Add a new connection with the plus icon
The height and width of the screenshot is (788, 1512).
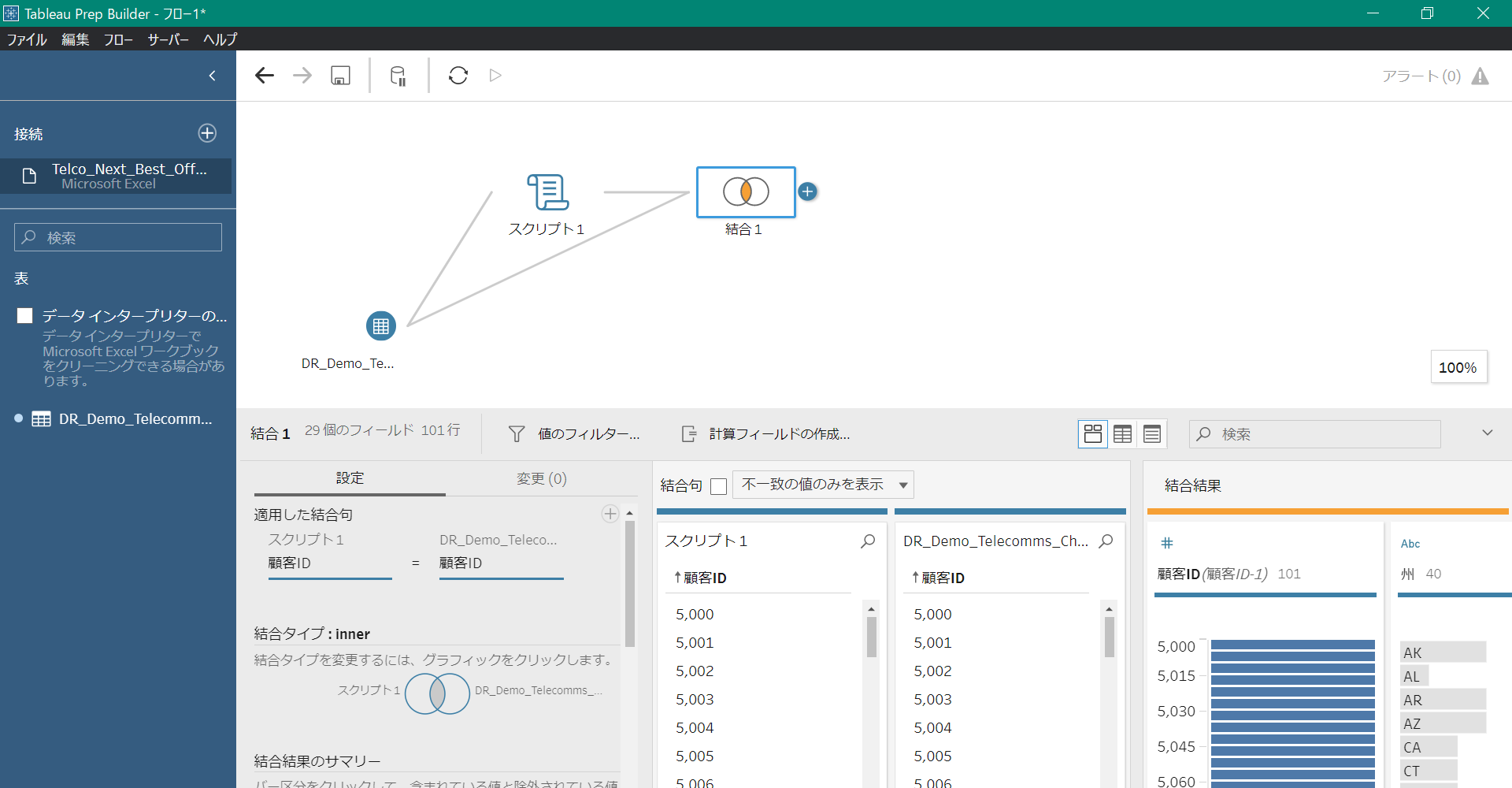click(x=207, y=132)
